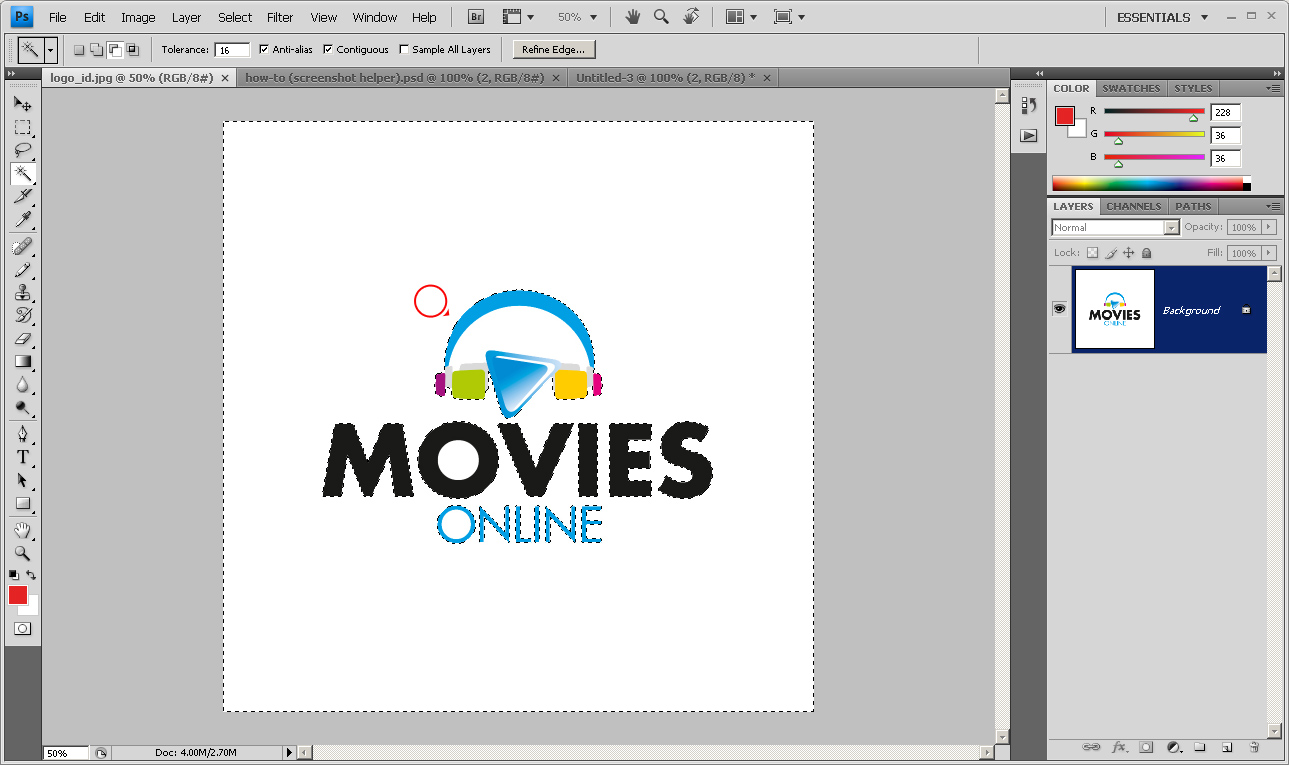Open Adobe Bridge from the application bar
This screenshot has height=765, width=1289.
coord(475,16)
